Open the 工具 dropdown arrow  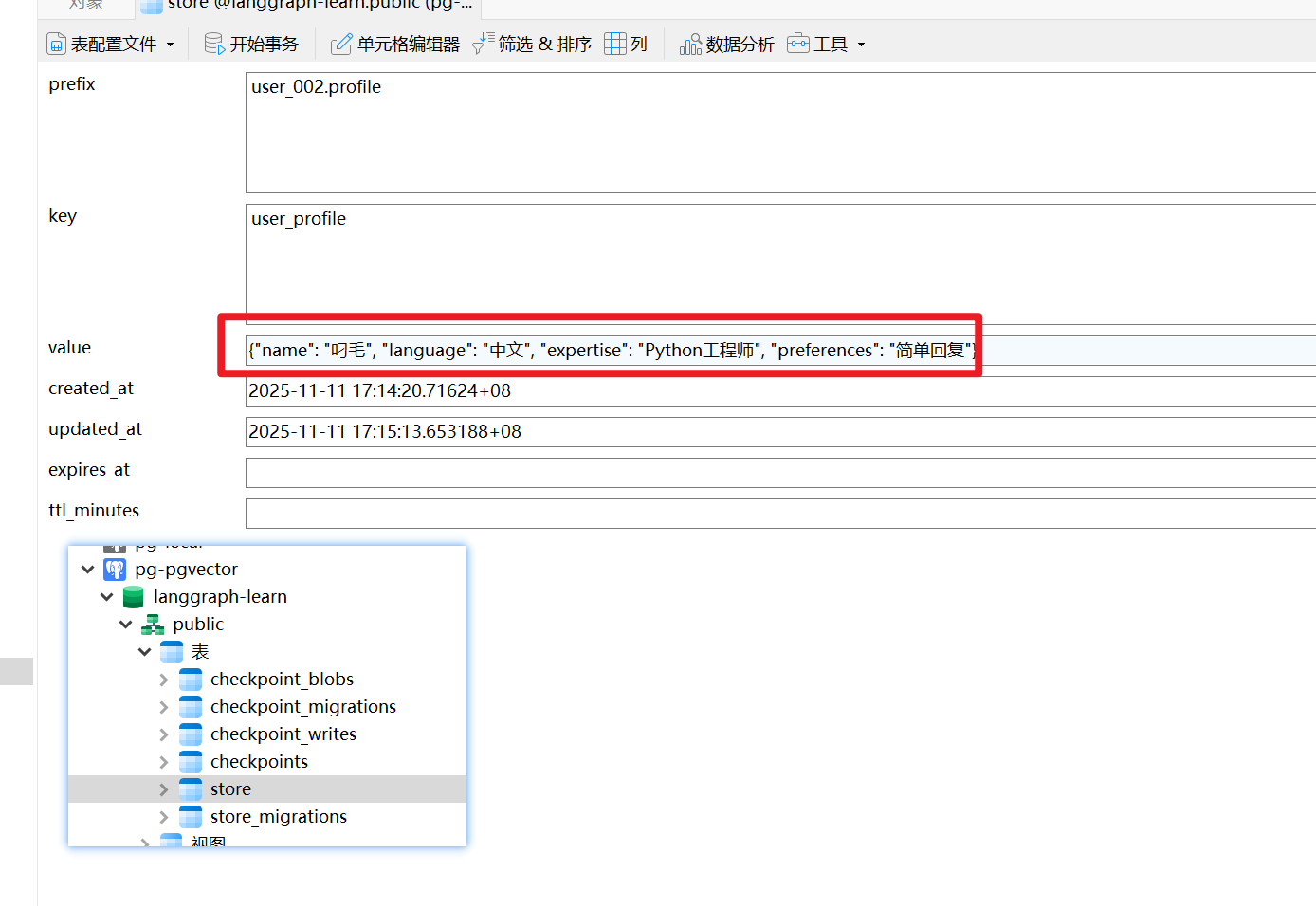coord(861,45)
